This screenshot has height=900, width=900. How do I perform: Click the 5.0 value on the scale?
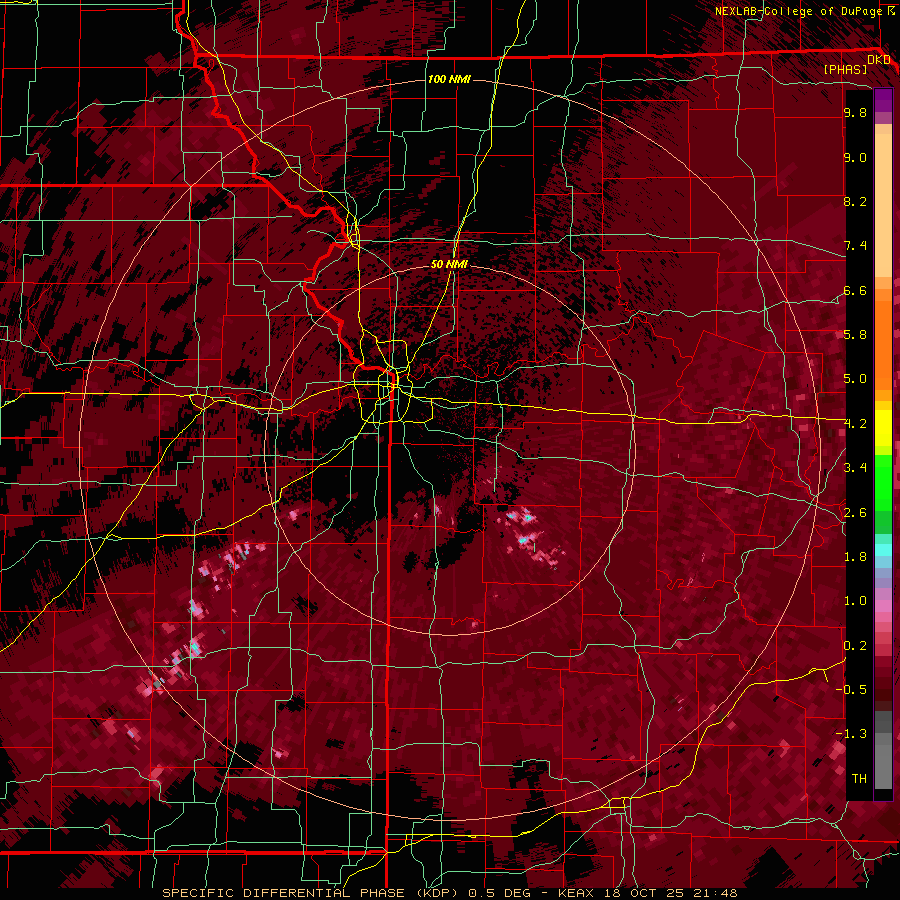[x=855, y=379]
